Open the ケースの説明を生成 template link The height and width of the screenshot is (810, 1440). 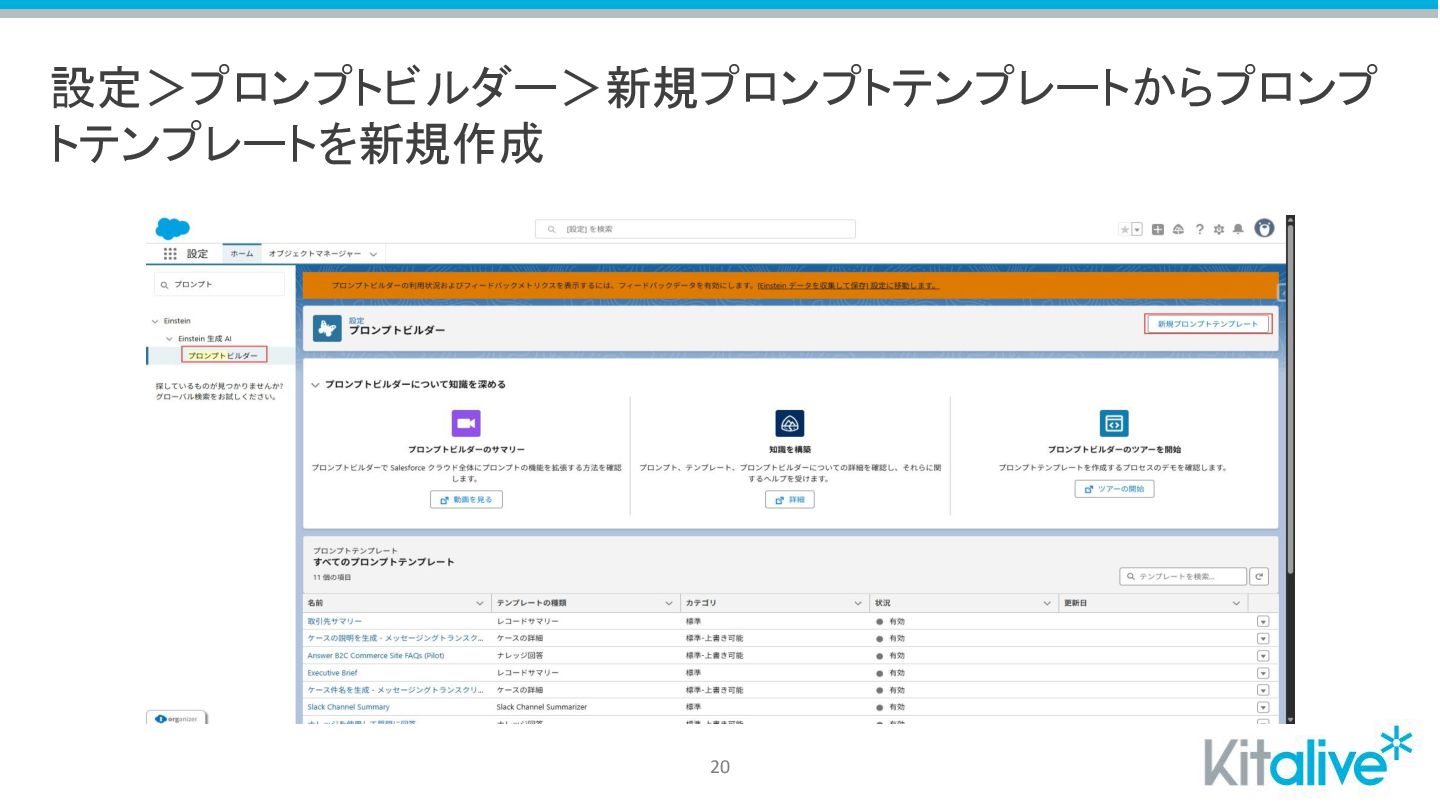(396, 638)
